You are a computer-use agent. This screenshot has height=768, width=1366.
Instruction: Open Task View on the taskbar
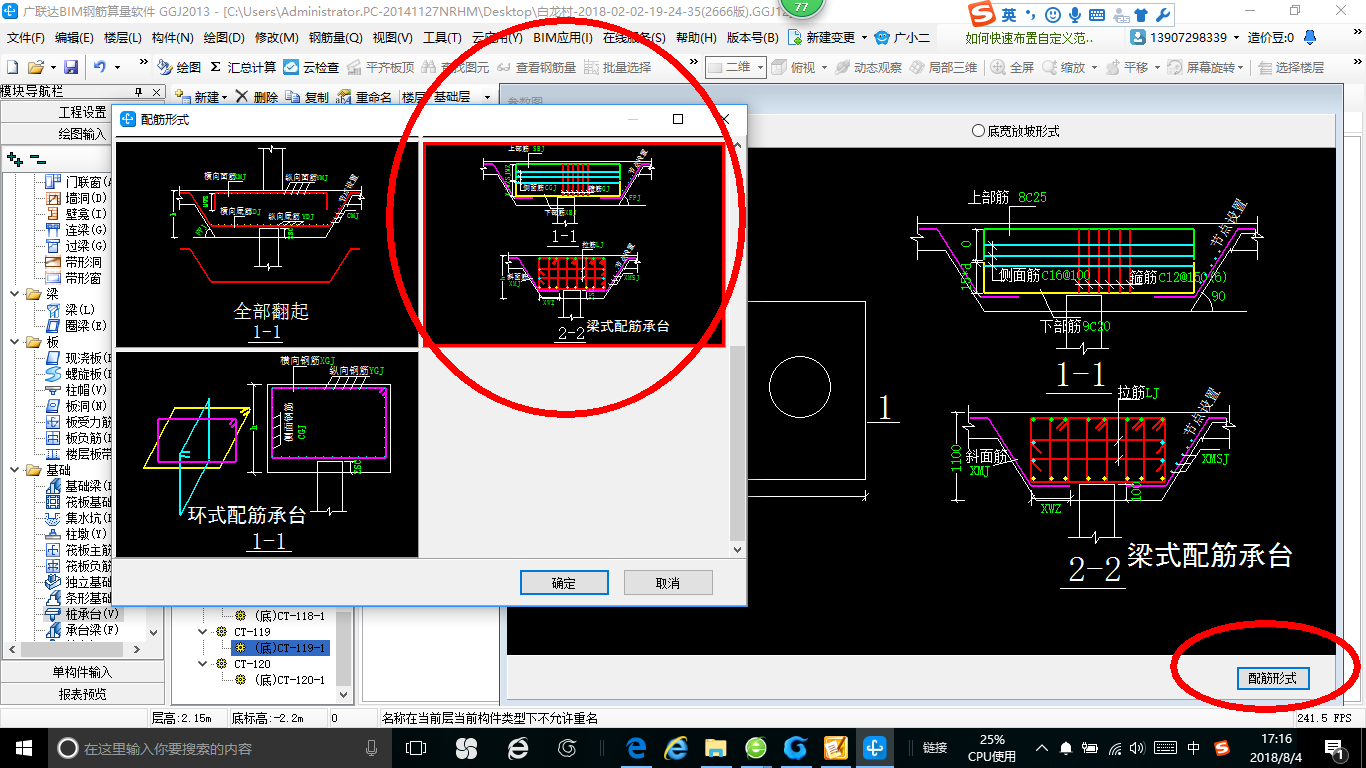tap(416, 748)
